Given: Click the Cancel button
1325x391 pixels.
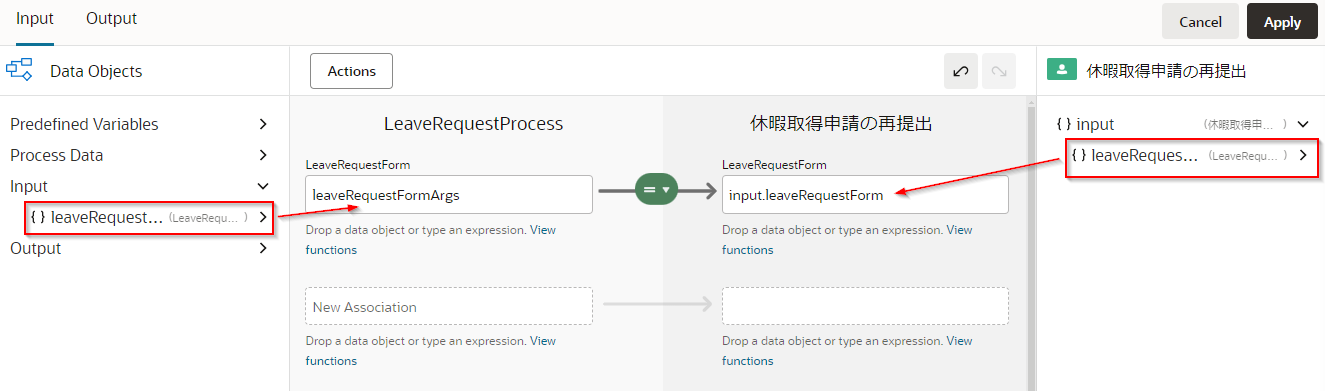Looking at the screenshot, I should click(1200, 21).
